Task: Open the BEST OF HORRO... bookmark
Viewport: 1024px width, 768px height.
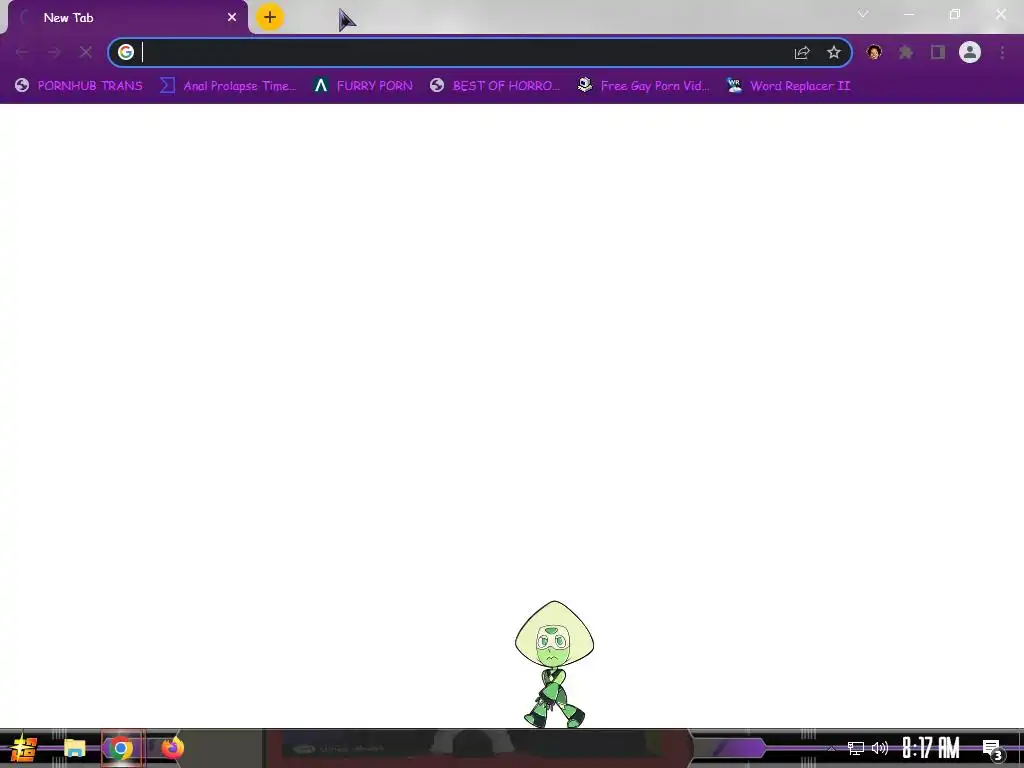Action: [494, 86]
